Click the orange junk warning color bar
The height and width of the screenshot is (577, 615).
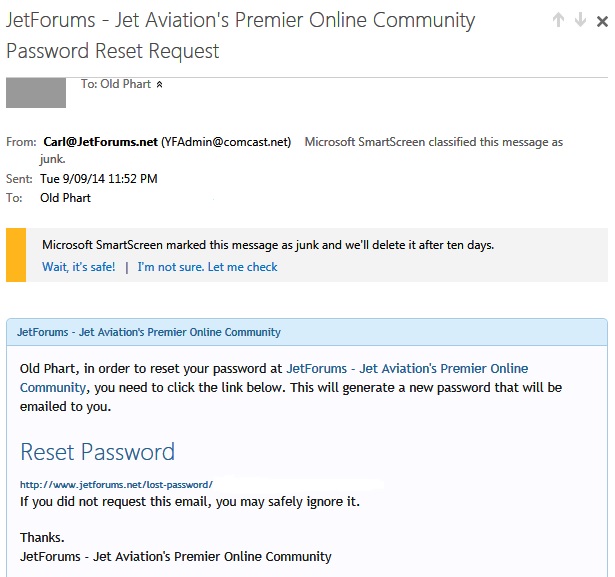16,255
